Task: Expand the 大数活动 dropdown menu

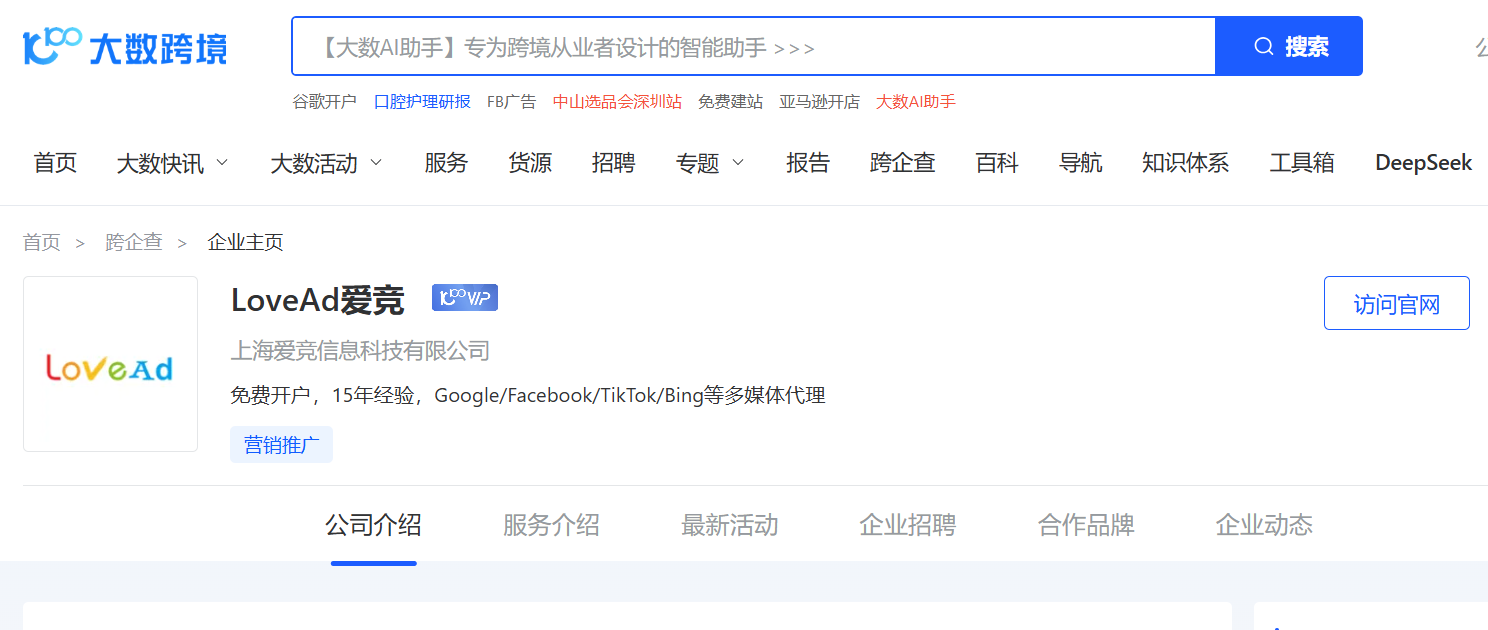Action: 326,163
